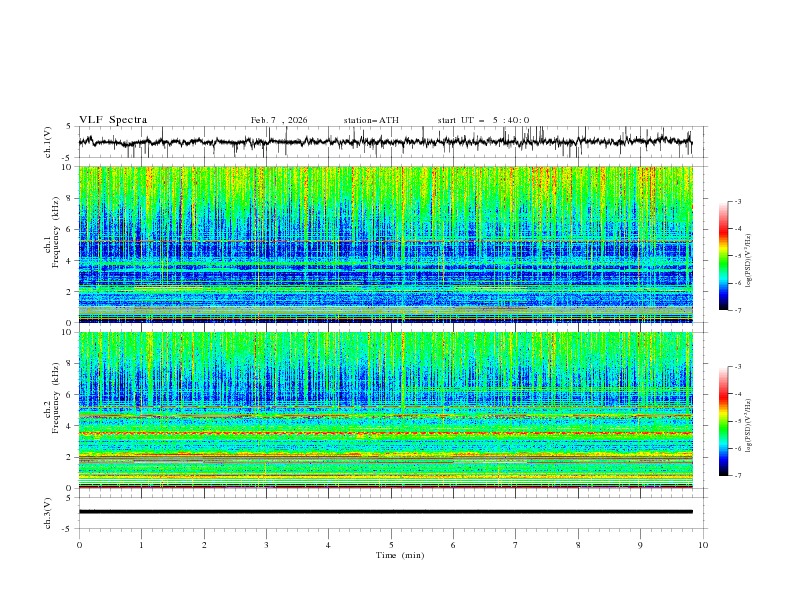Click the ch.1 colorbar "log(PSD)(V²/Hz)" label
This screenshot has height=612, width=792.
coord(748,261)
